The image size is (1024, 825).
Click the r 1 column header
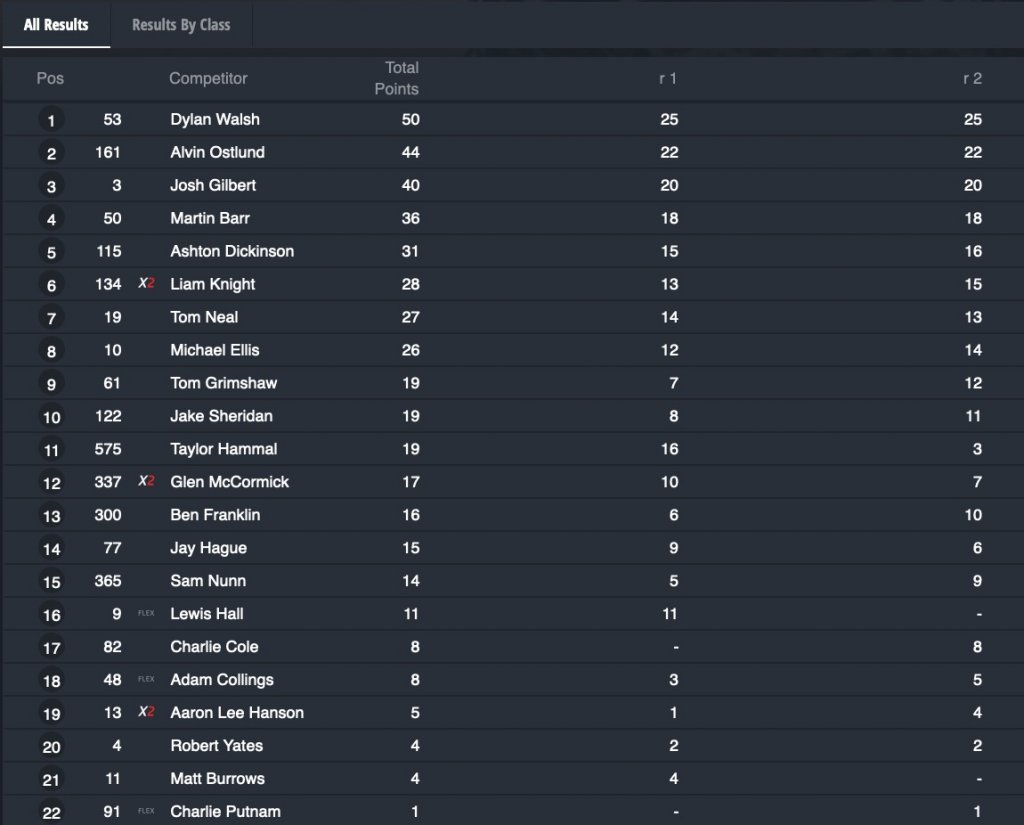pos(668,78)
